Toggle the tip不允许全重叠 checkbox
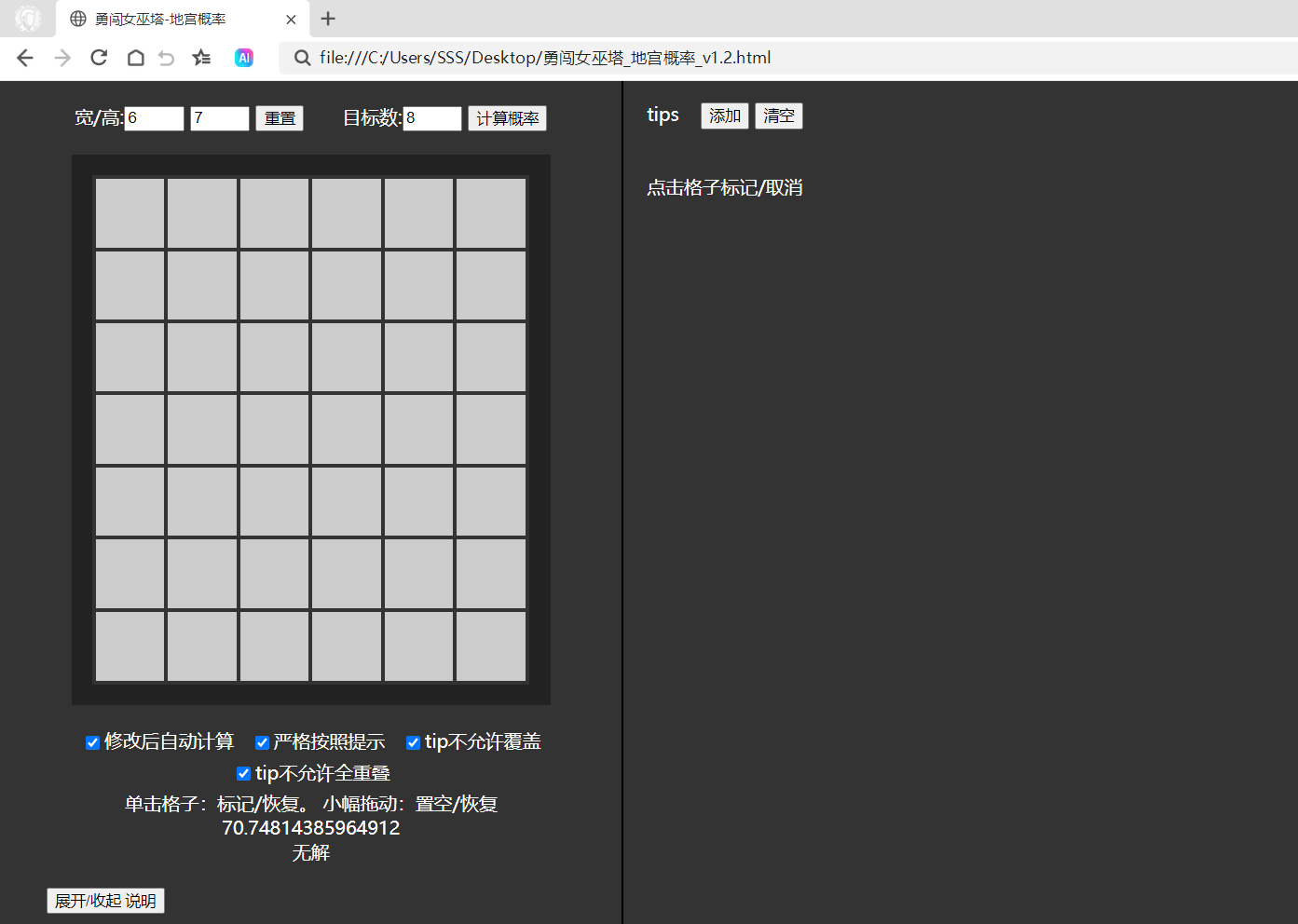Screen dimensions: 1298x924 (243, 773)
